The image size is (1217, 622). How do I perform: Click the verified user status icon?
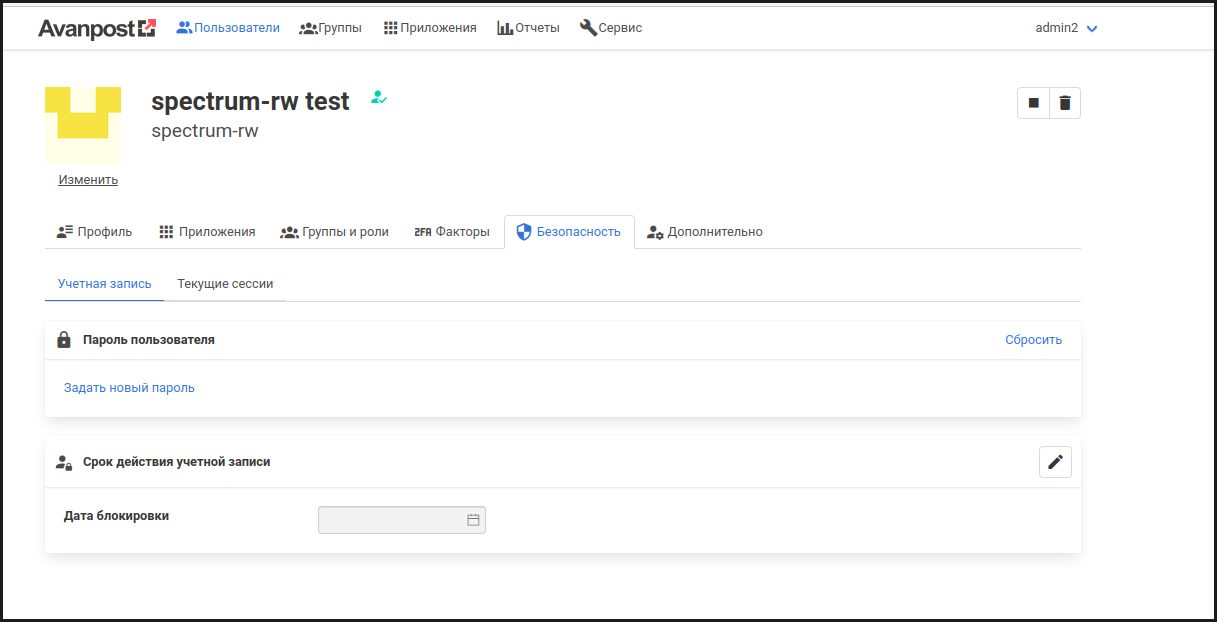tap(378, 98)
